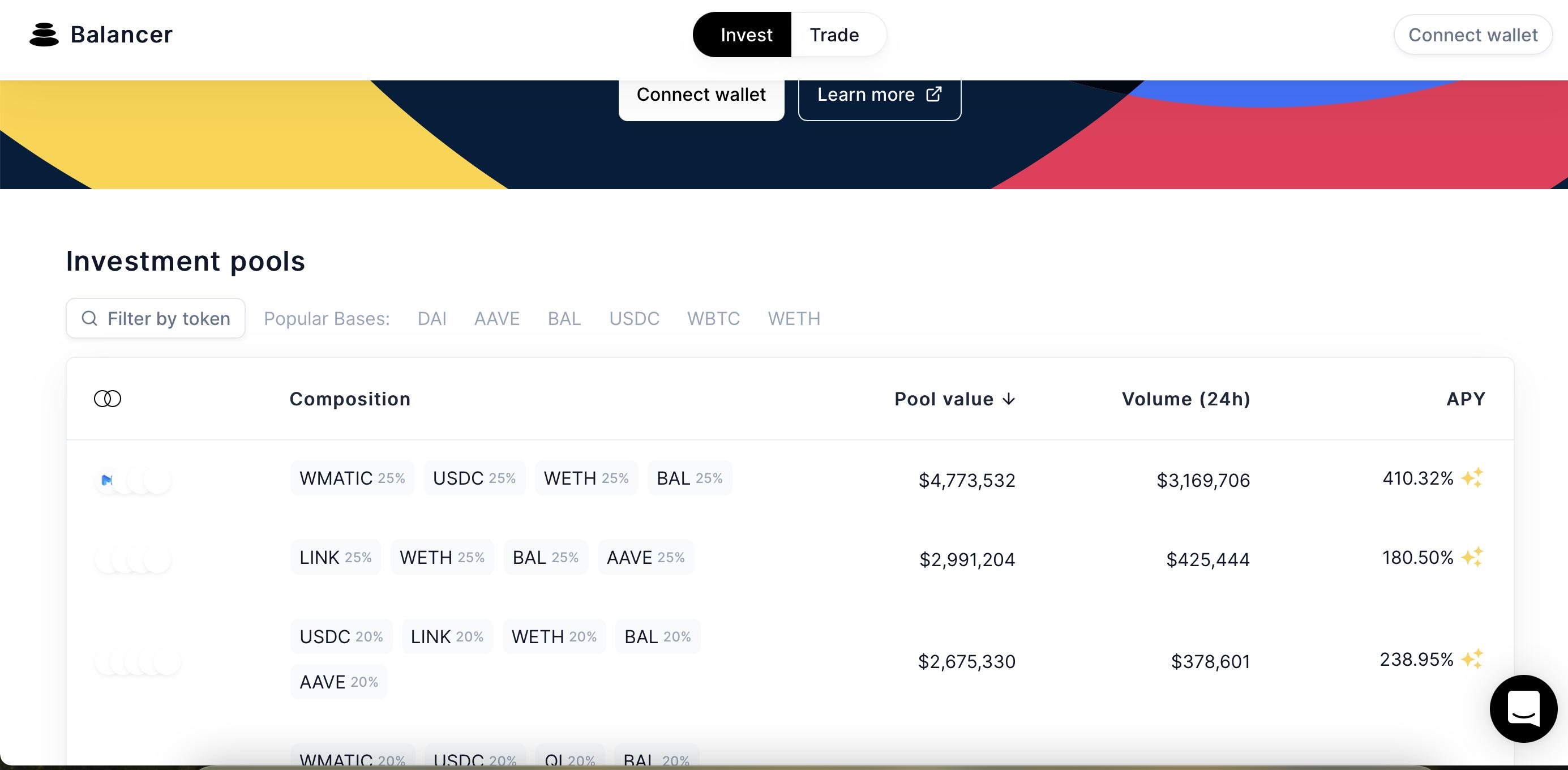Viewport: 1568px width, 770px height.
Task: Sort by the APY column header
Action: coord(1465,399)
